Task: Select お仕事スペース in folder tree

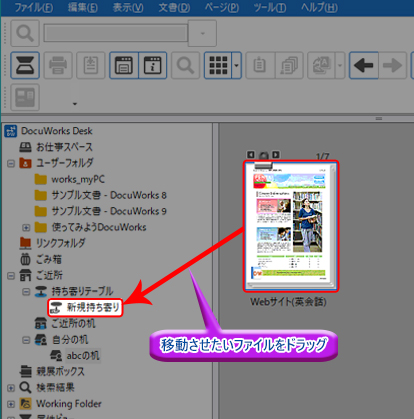Action: tap(64, 147)
